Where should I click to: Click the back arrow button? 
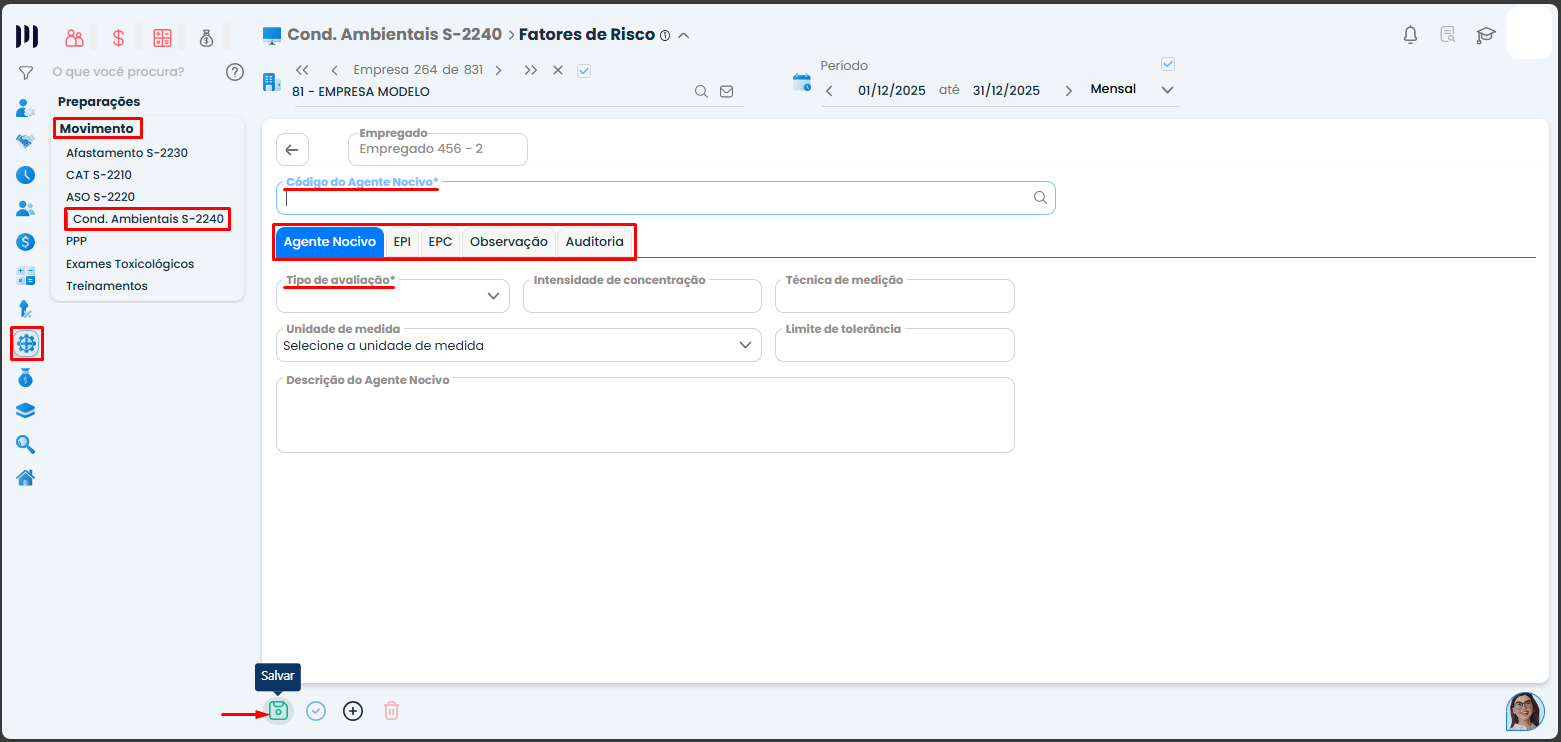(x=292, y=150)
